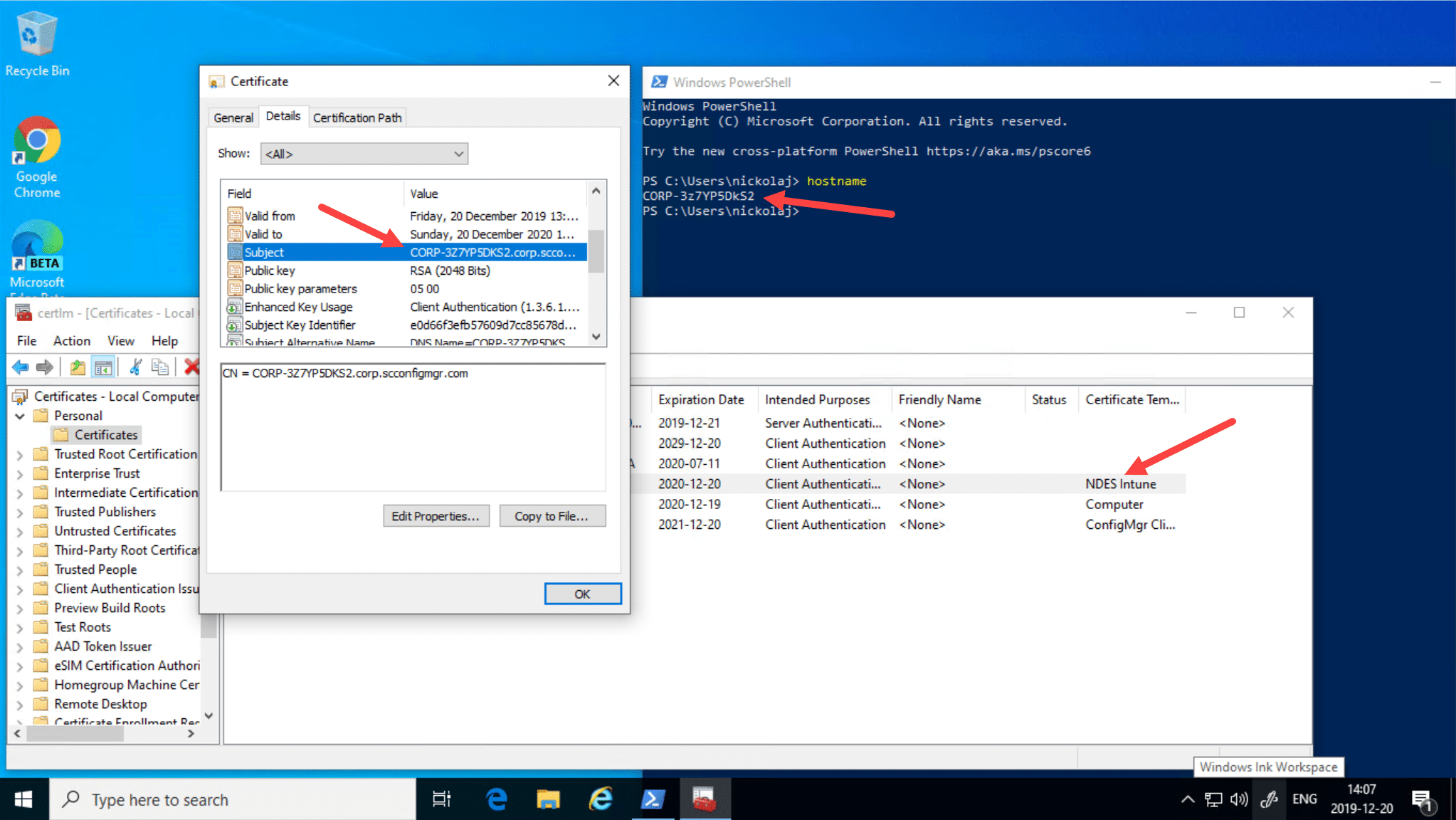Open network status tray icon
Viewport: 1456px width, 820px height.
coord(1213,799)
